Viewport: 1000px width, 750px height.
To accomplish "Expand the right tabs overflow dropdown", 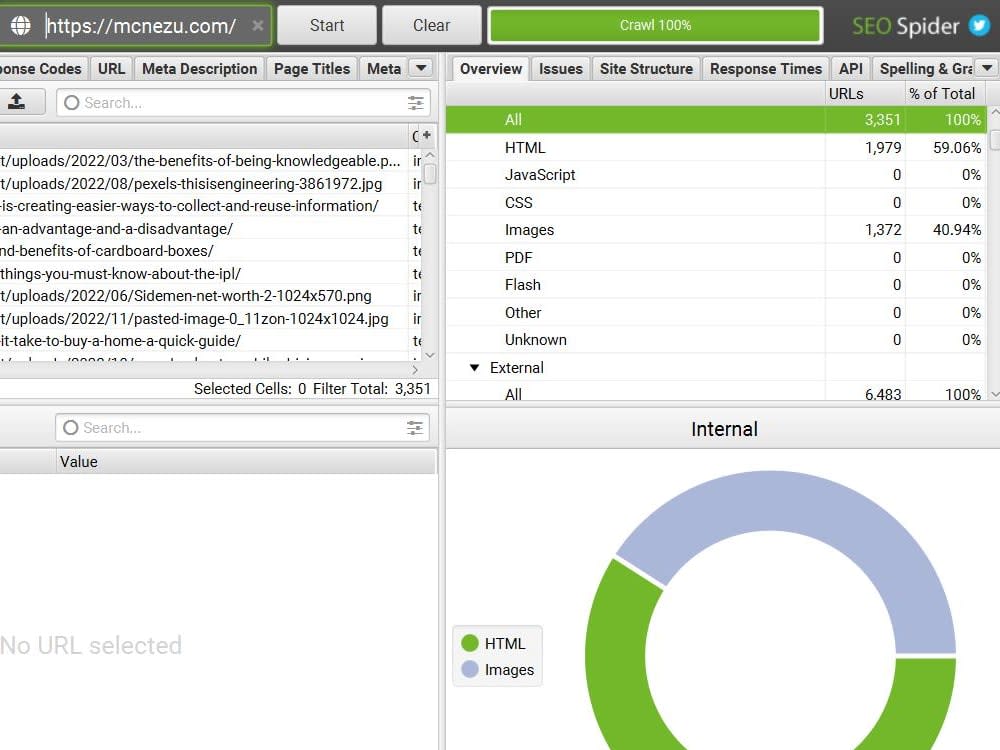I will pyautogui.click(x=987, y=68).
